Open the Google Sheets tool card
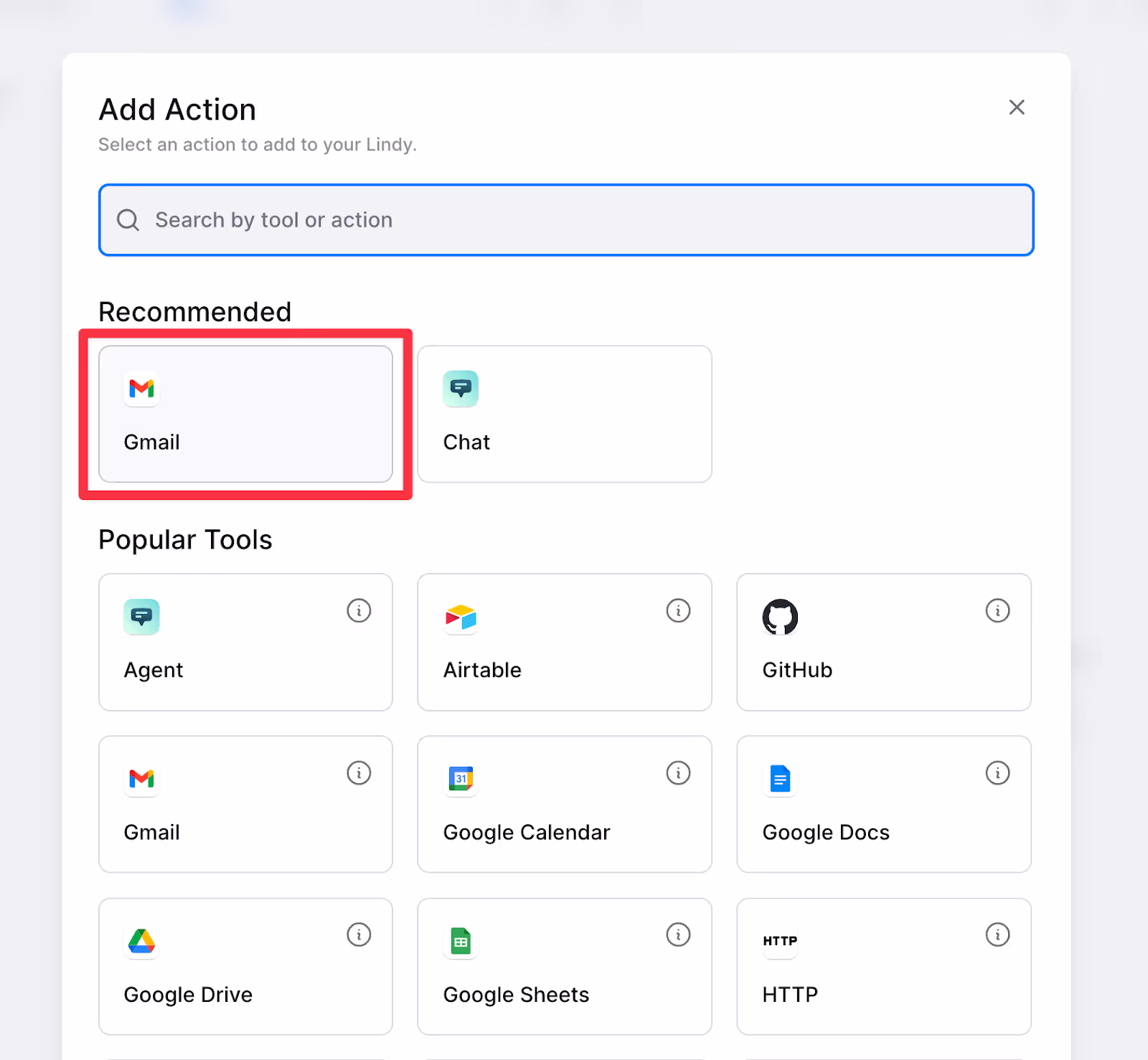The width and height of the screenshot is (1148, 1060). click(565, 966)
